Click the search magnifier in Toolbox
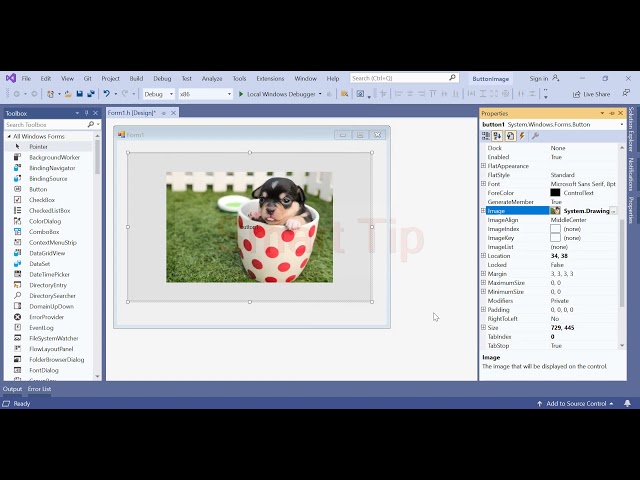Image resolution: width=640 pixels, height=480 pixels. [x=91, y=124]
